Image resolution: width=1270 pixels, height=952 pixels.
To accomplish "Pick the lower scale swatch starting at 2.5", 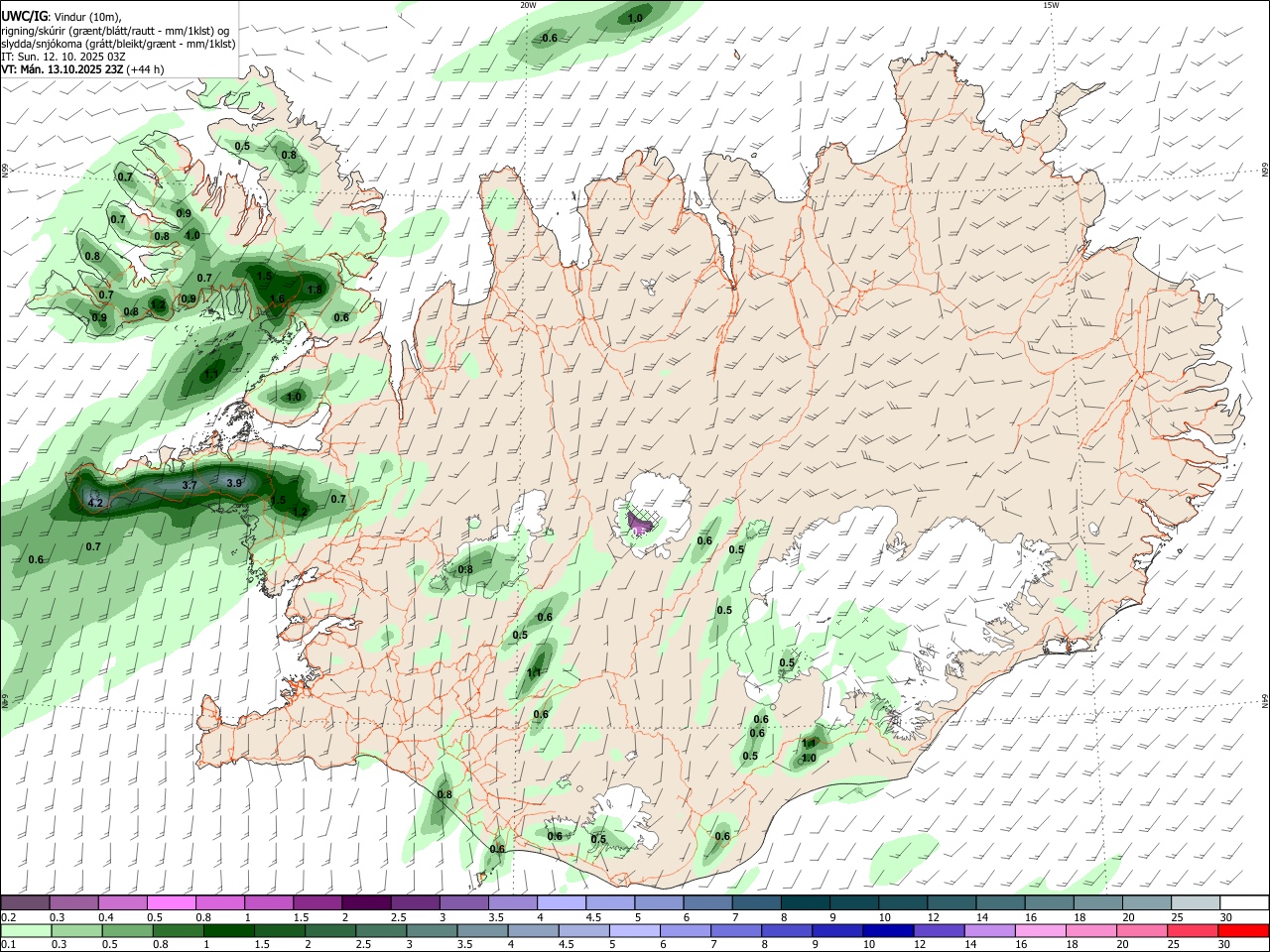I will tap(381, 930).
